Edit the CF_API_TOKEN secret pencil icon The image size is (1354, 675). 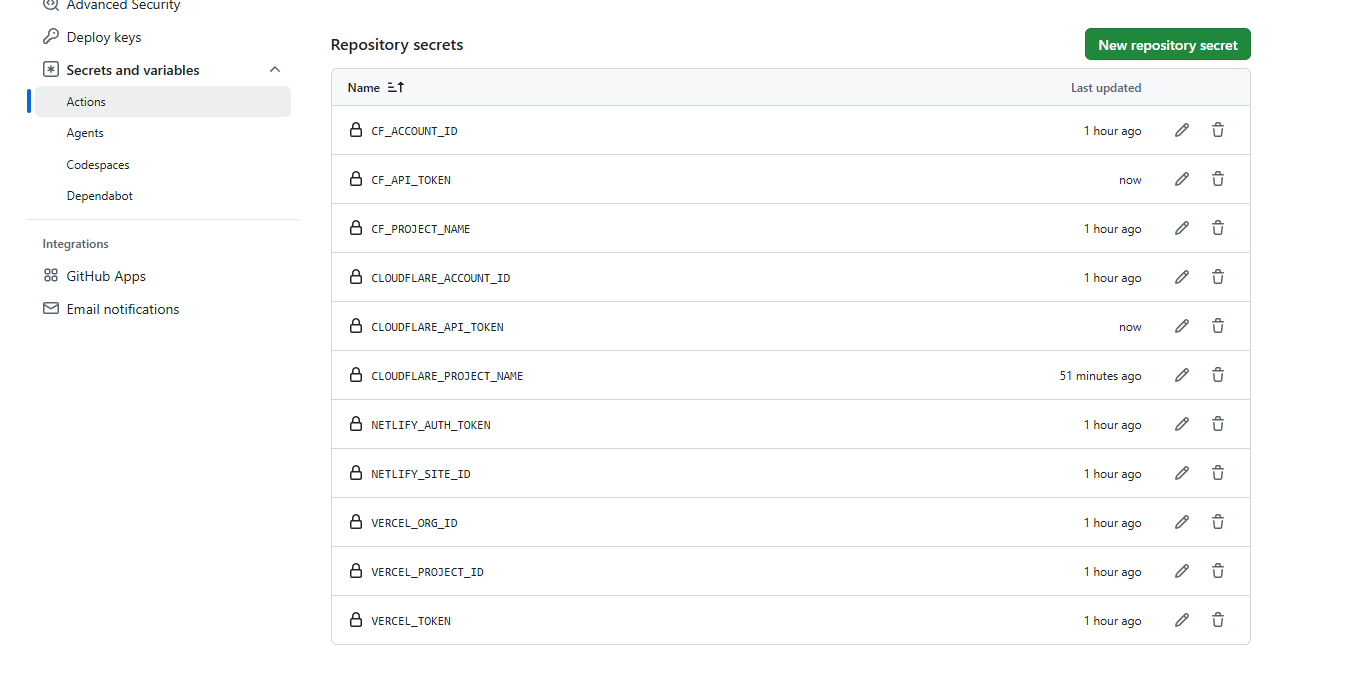1182,179
